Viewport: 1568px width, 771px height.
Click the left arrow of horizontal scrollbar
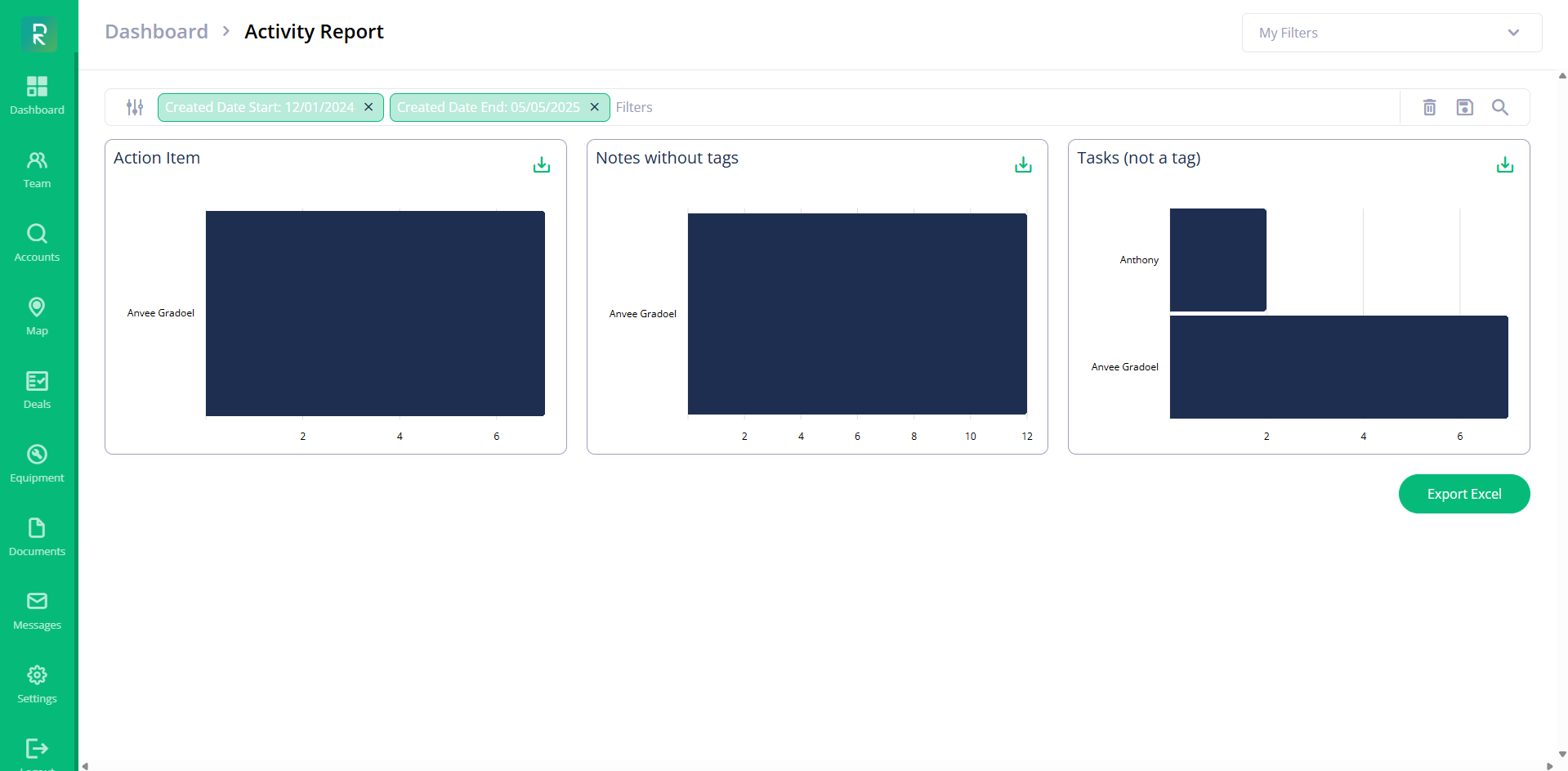tap(85, 766)
